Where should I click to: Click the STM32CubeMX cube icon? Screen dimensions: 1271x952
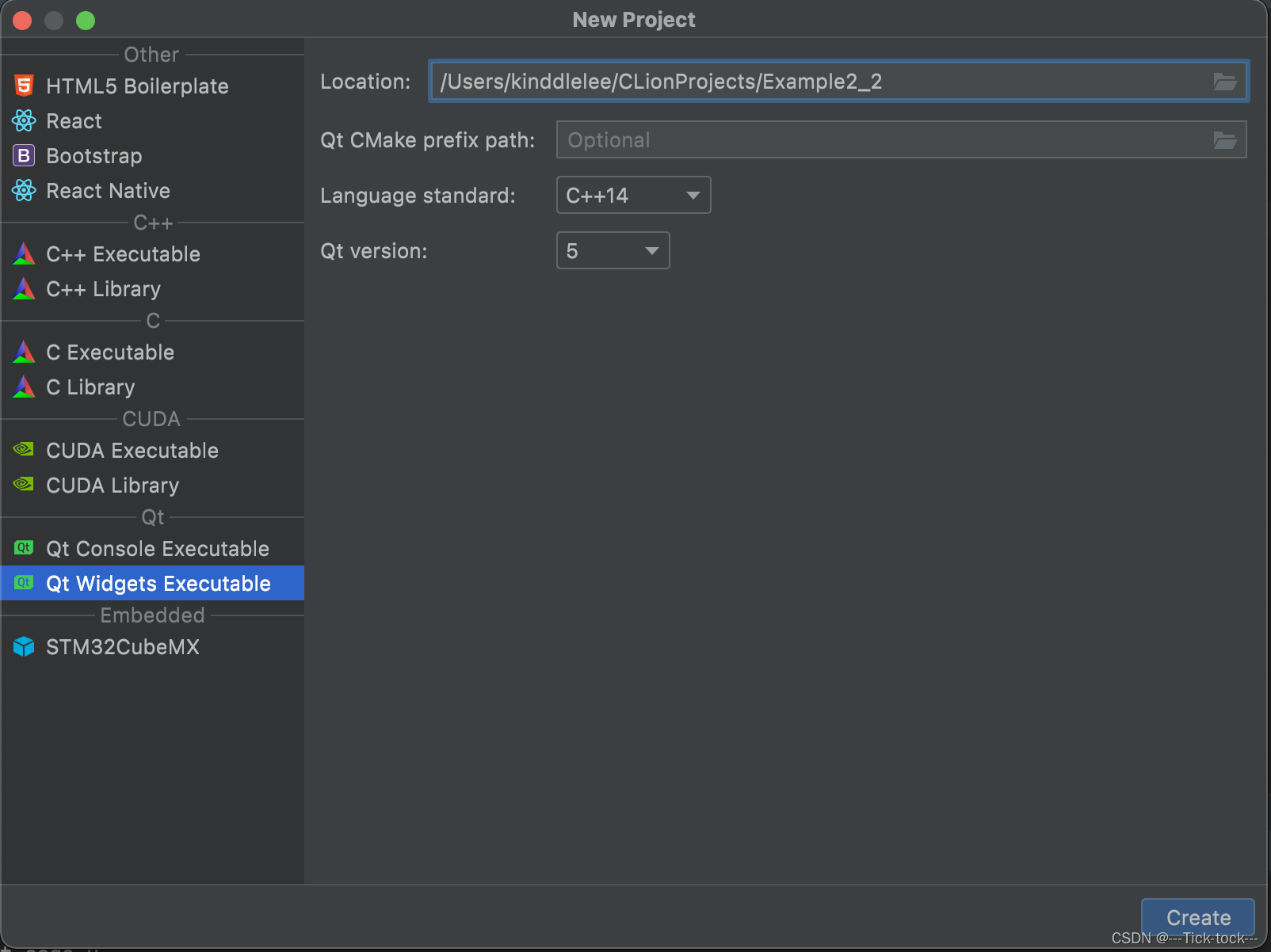click(24, 646)
